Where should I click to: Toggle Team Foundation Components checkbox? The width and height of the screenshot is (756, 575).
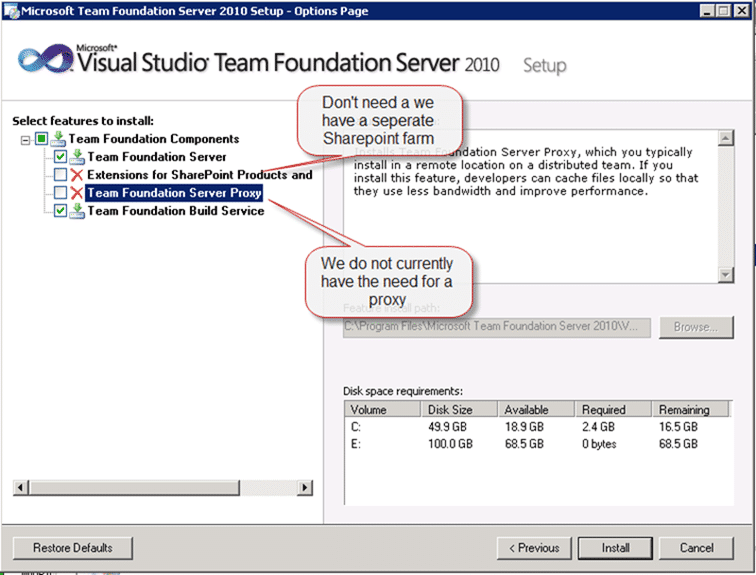(41, 139)
